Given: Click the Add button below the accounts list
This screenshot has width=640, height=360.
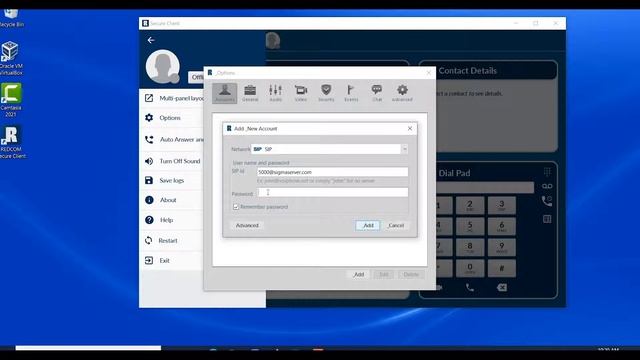Looking at the screenshot, I should pos(358,274).
